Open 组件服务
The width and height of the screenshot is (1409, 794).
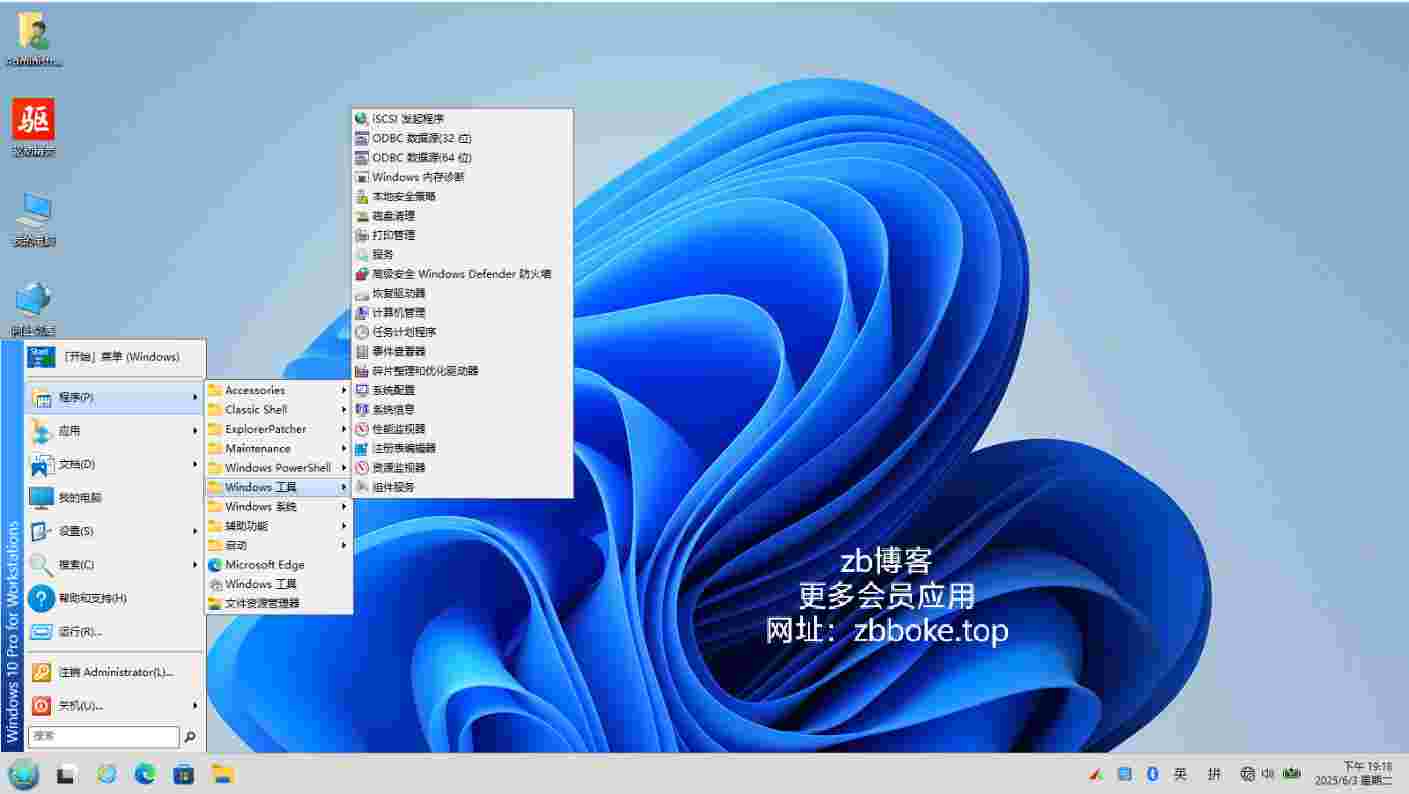[x=462, y=487]
